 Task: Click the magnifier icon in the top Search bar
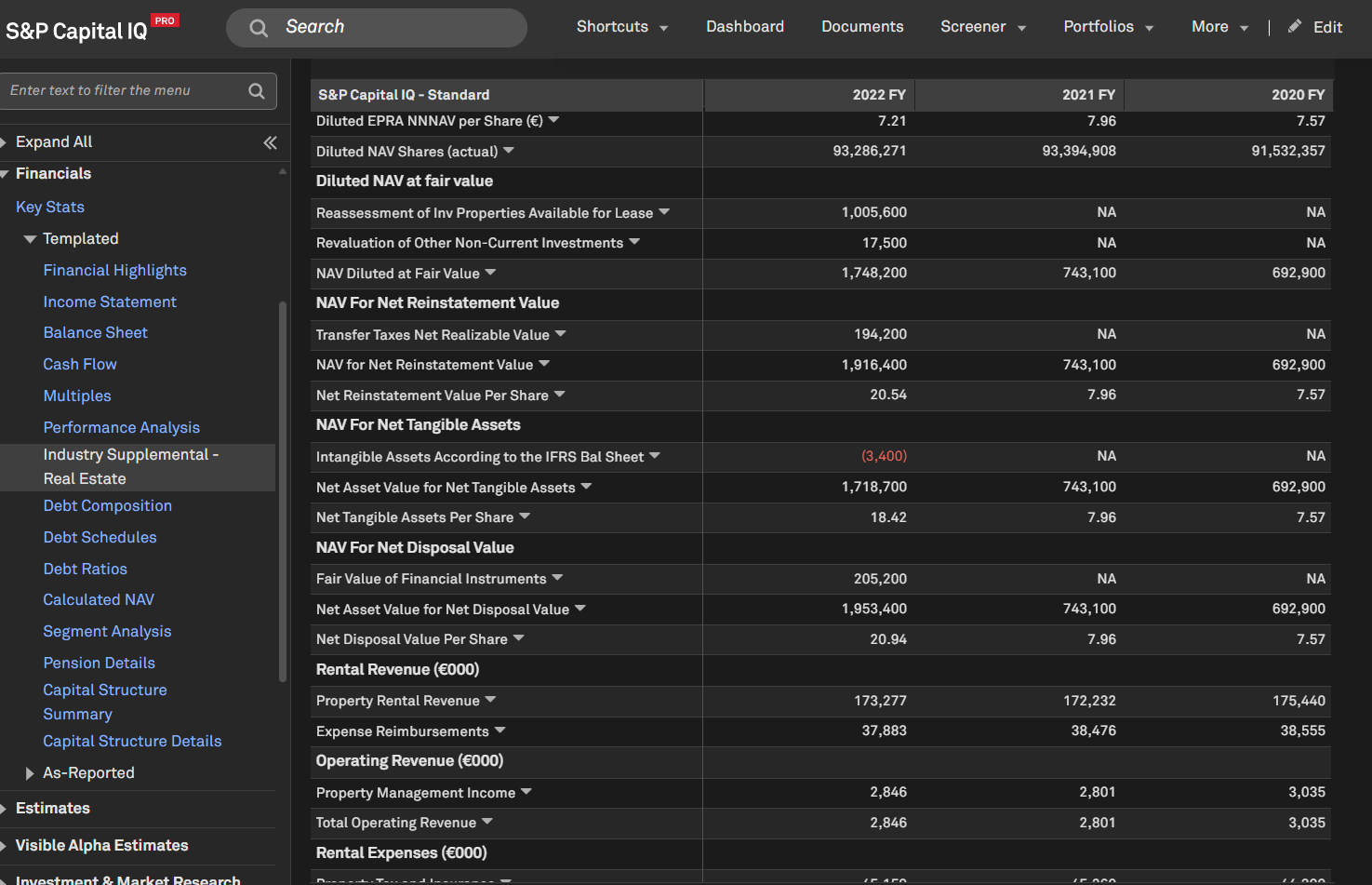(259, 28)
